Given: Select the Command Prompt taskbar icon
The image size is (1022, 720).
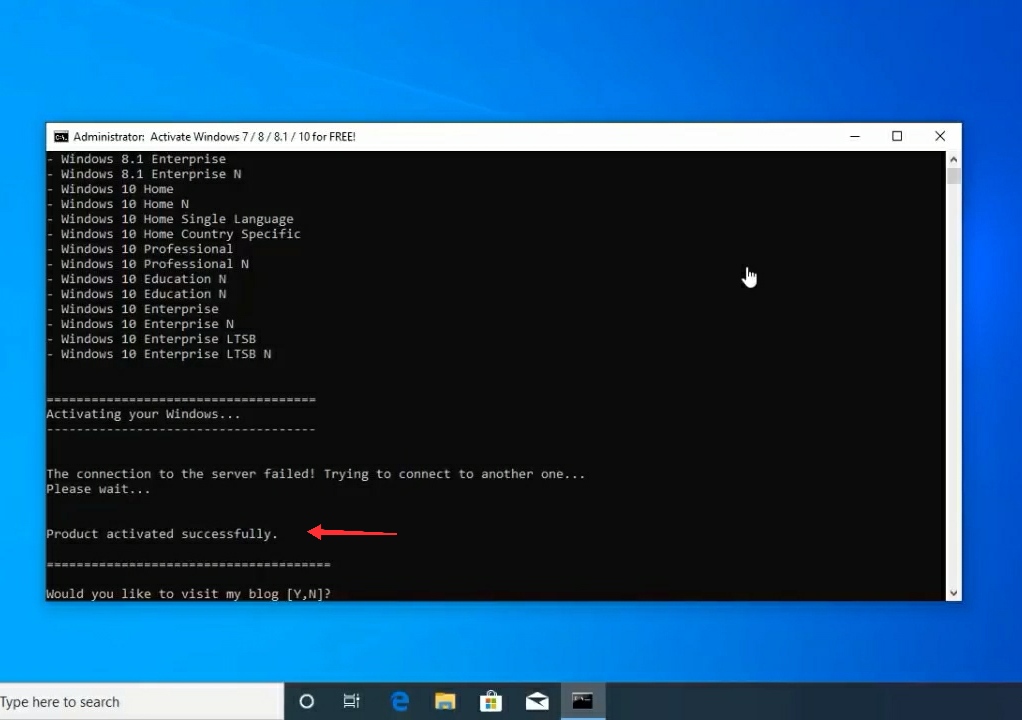Looking at the screenshot, I should click(582, 701).
